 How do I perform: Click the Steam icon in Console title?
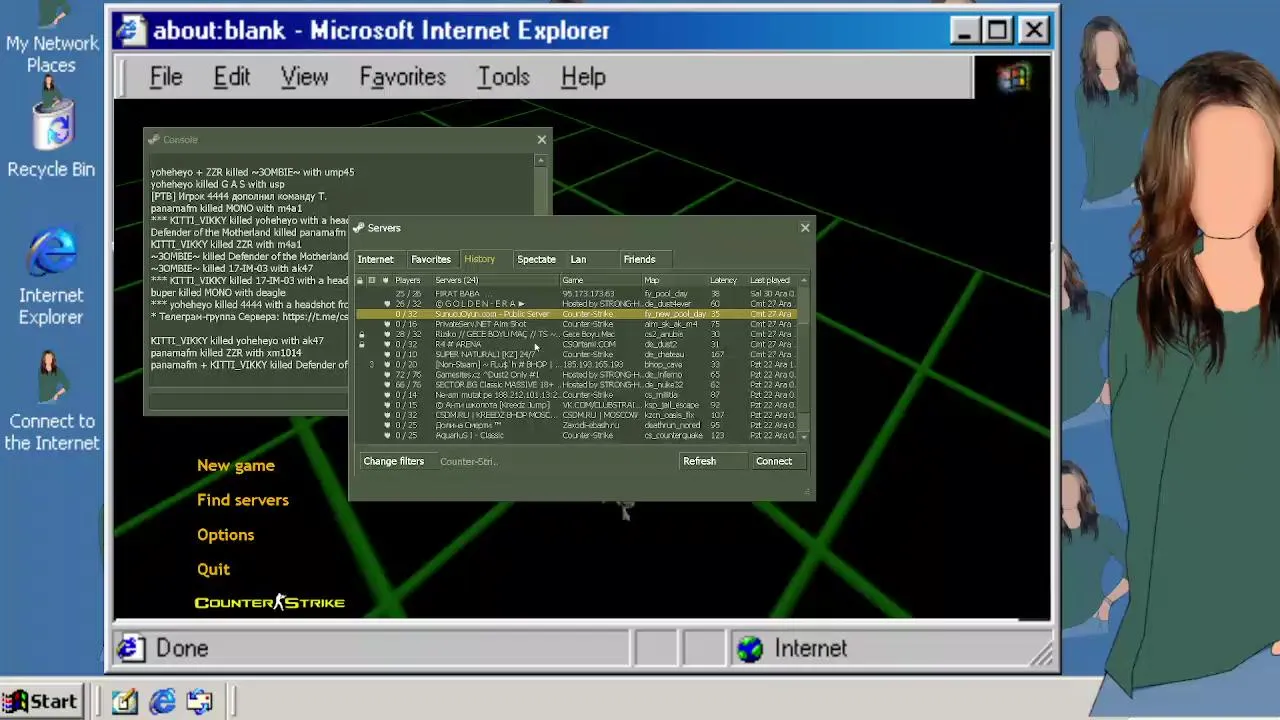click(154, 140)
